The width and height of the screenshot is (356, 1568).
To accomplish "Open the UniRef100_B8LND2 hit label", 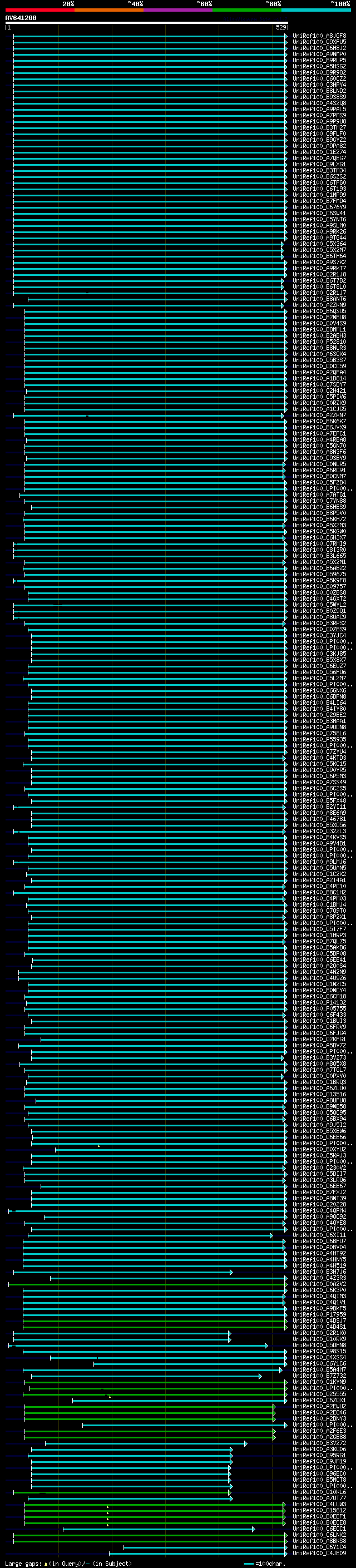I will coord(319,91).
